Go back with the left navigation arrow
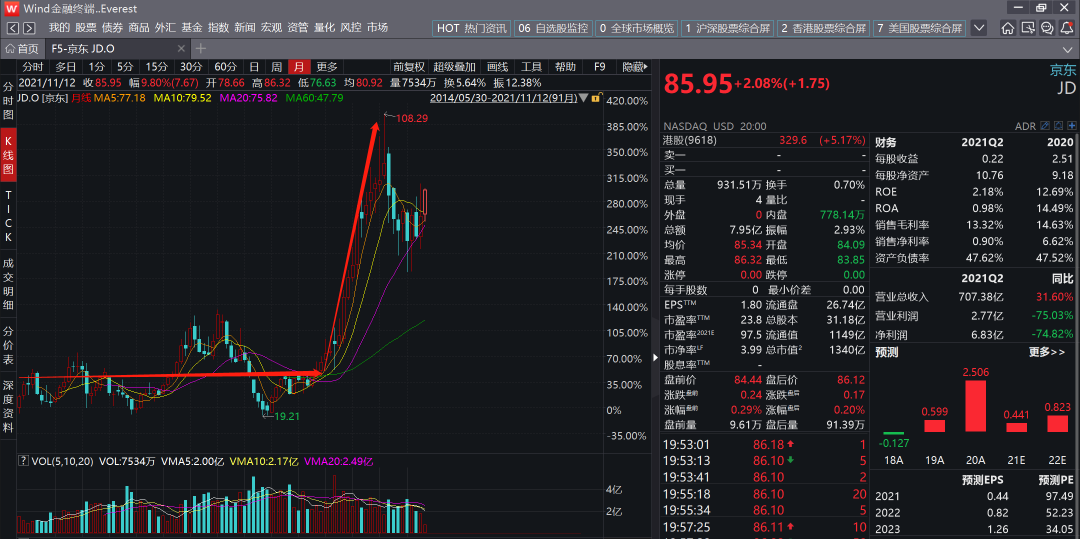Viewport: 1080px width, 539px height. click(13, 28)
